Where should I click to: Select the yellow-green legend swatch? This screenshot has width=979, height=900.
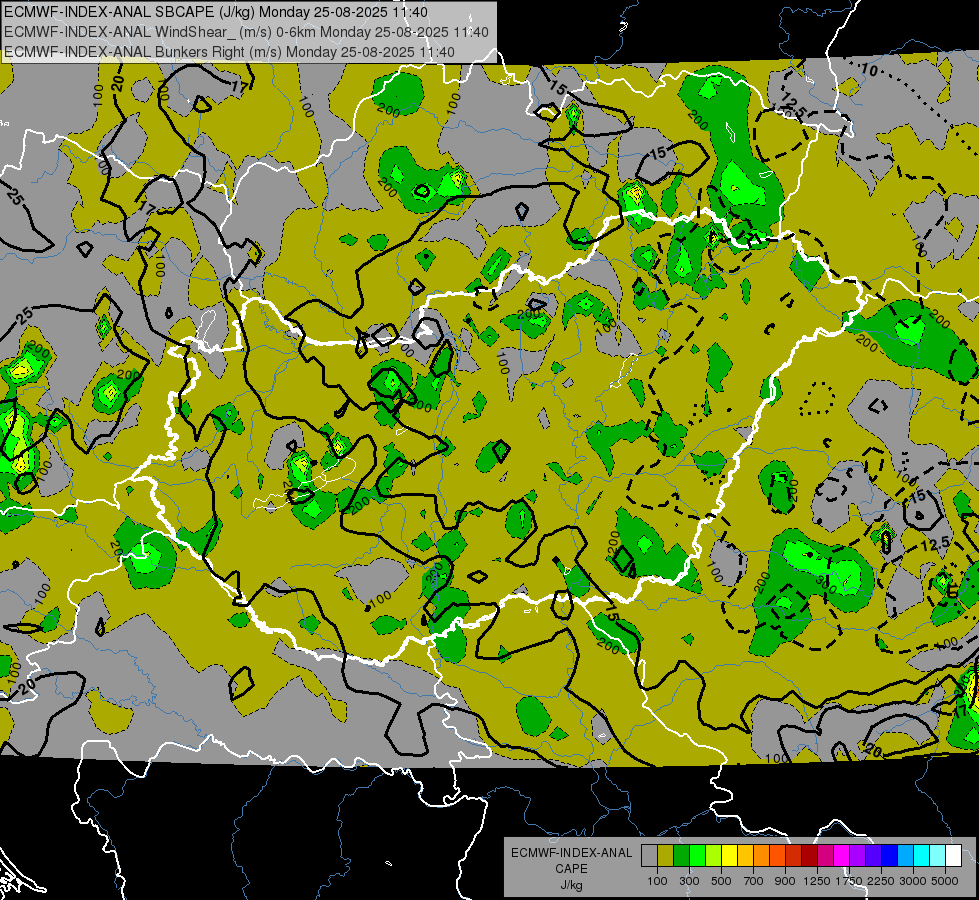(x=714, y=855)
